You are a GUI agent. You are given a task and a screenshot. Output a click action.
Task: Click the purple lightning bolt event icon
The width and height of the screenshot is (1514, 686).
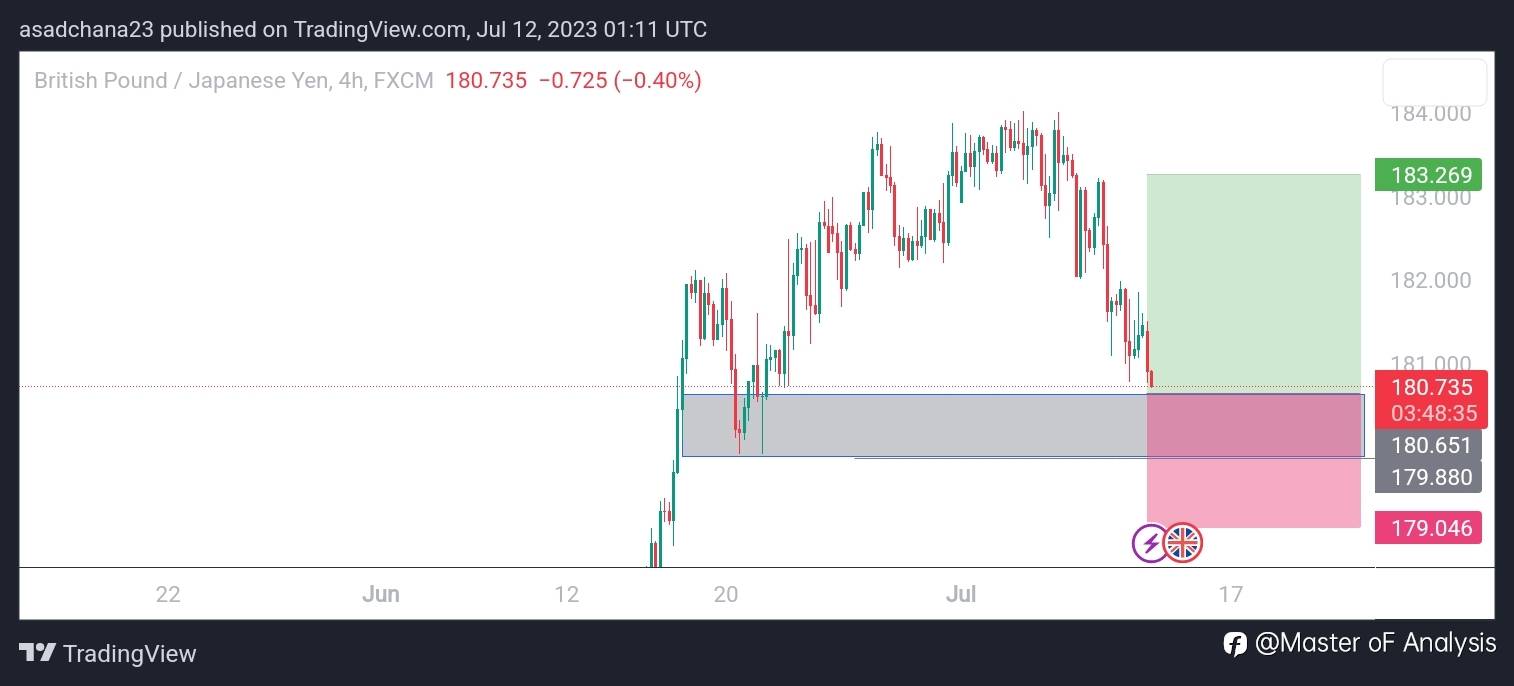click(x=1150, y=544)
